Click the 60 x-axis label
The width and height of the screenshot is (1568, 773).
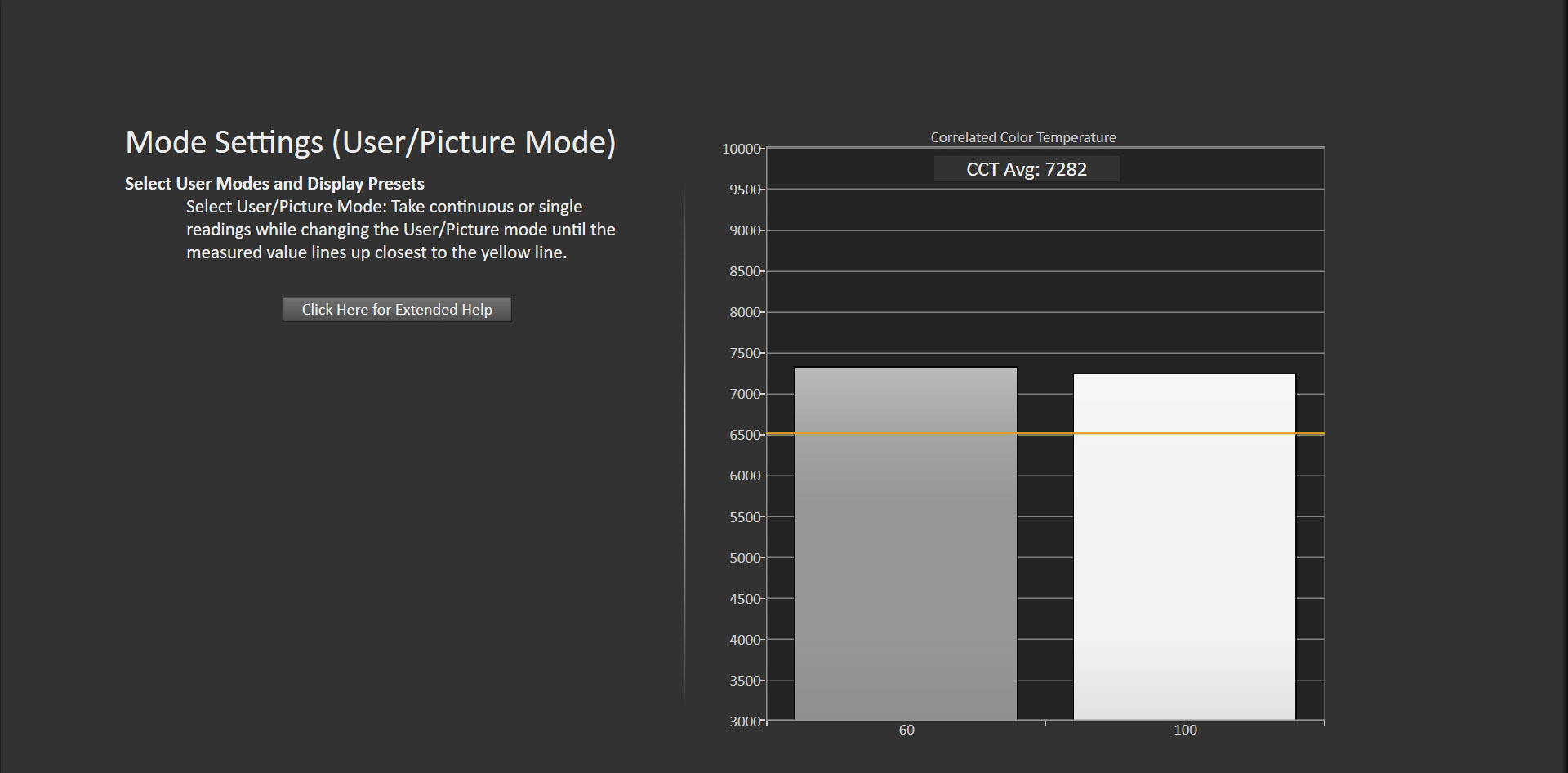coord(906,730)
